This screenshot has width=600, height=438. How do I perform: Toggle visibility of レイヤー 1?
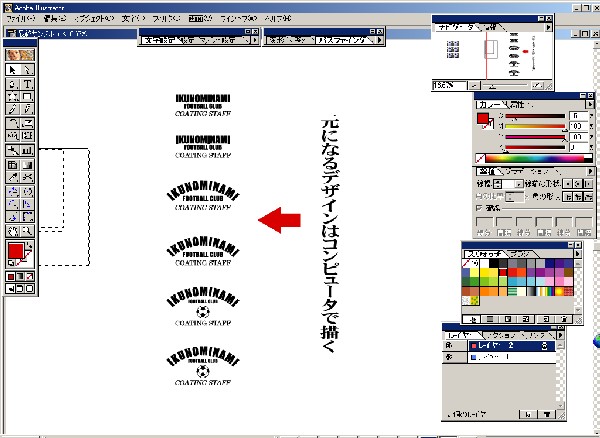click(448, 357)
